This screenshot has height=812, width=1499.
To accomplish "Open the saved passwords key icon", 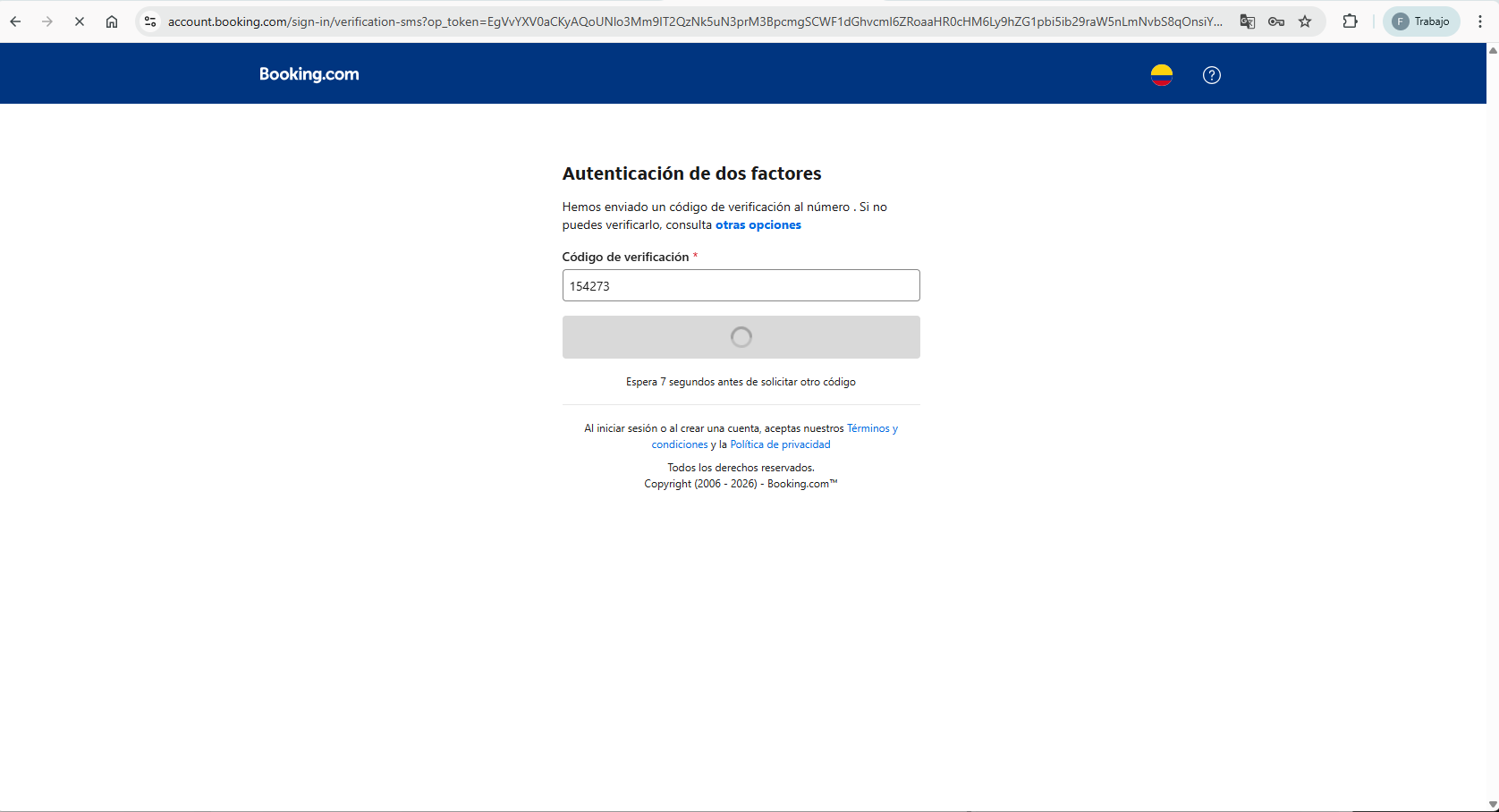I will click(x=1276, y=21).
